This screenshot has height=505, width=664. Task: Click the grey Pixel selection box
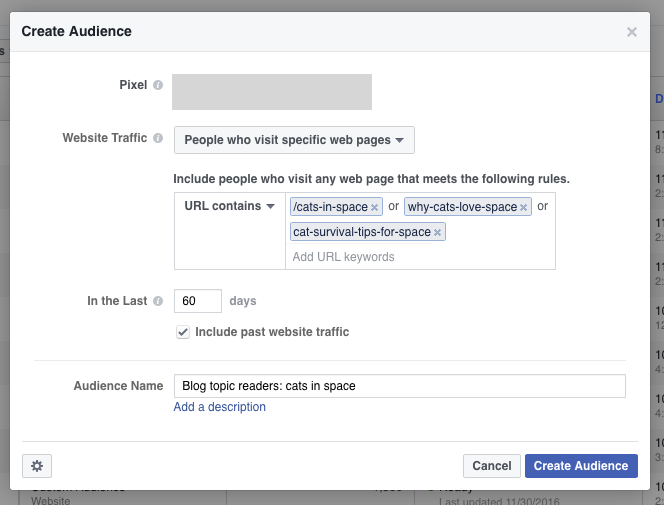click(272, 92)
